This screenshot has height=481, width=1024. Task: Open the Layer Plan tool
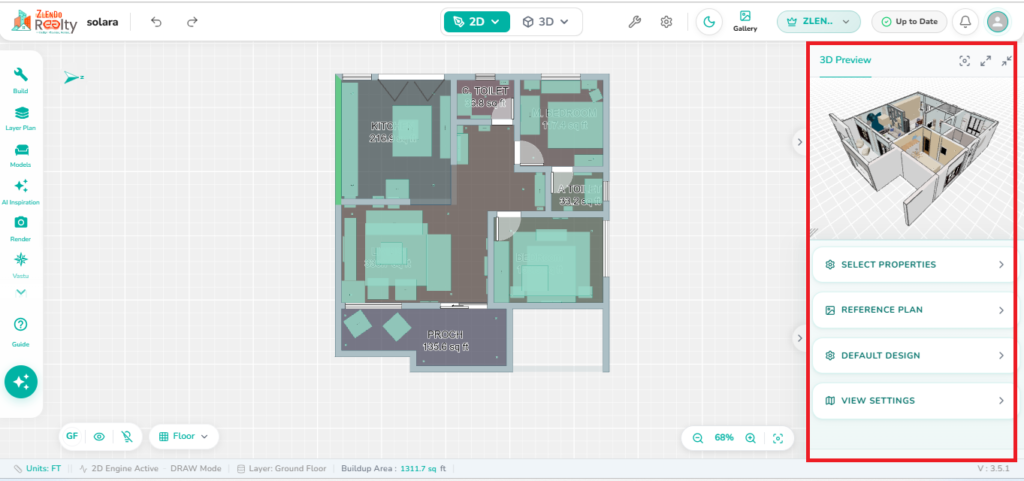click(x=20, y=118)
